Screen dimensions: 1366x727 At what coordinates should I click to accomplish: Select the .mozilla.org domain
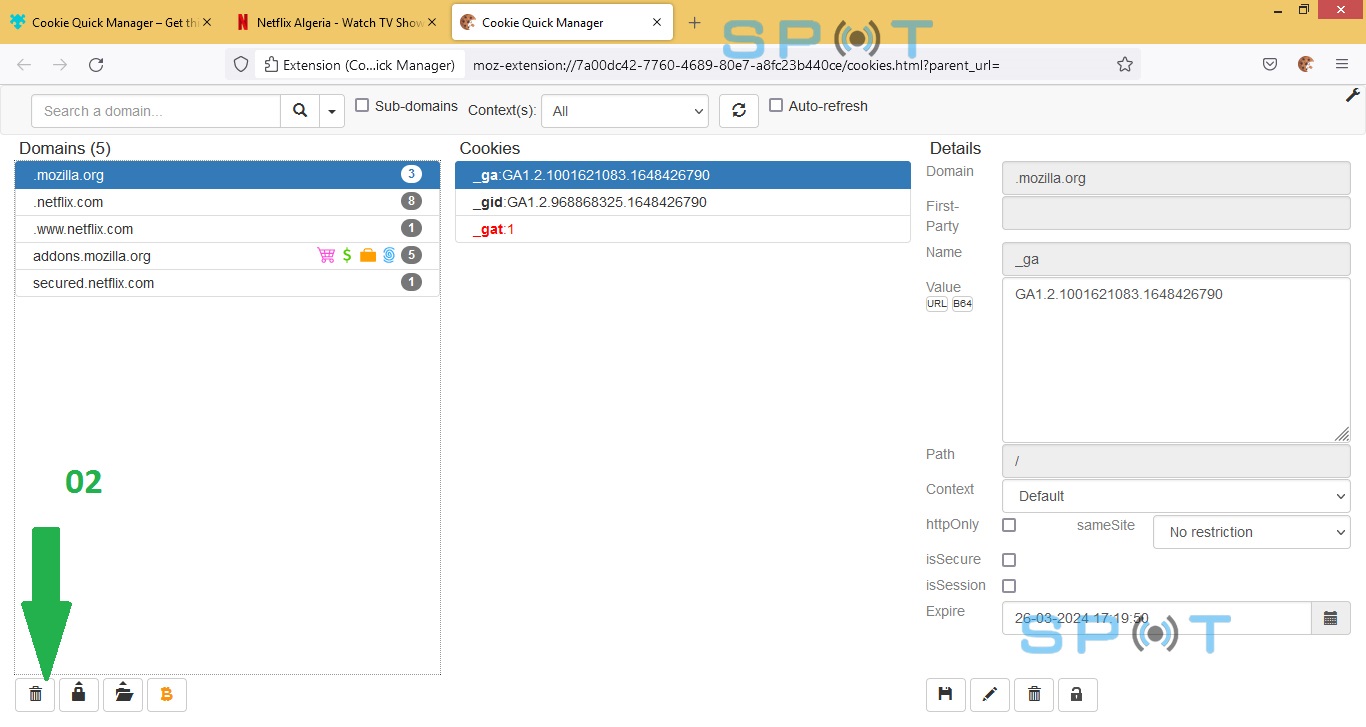click(x=228, y=175)
